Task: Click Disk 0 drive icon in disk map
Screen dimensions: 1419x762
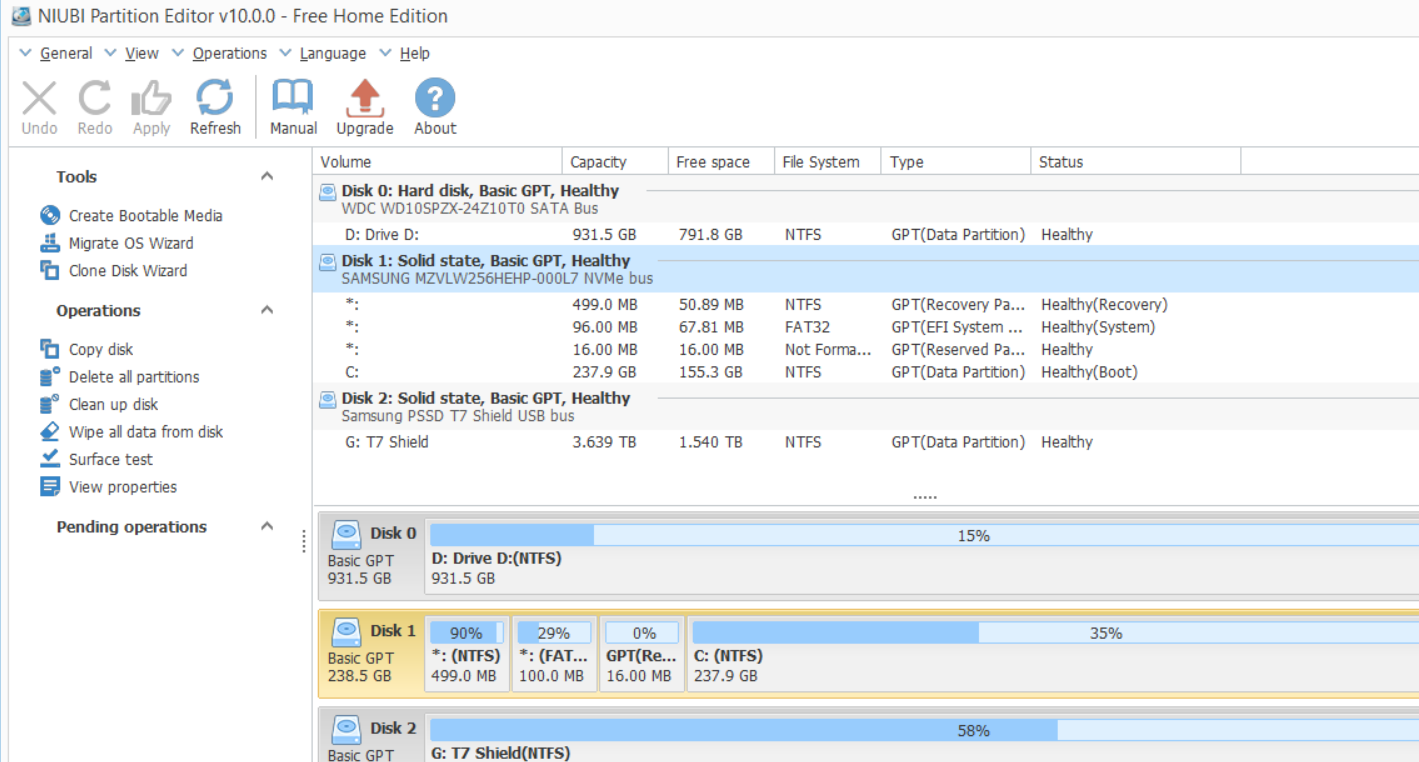Action: 346,534
